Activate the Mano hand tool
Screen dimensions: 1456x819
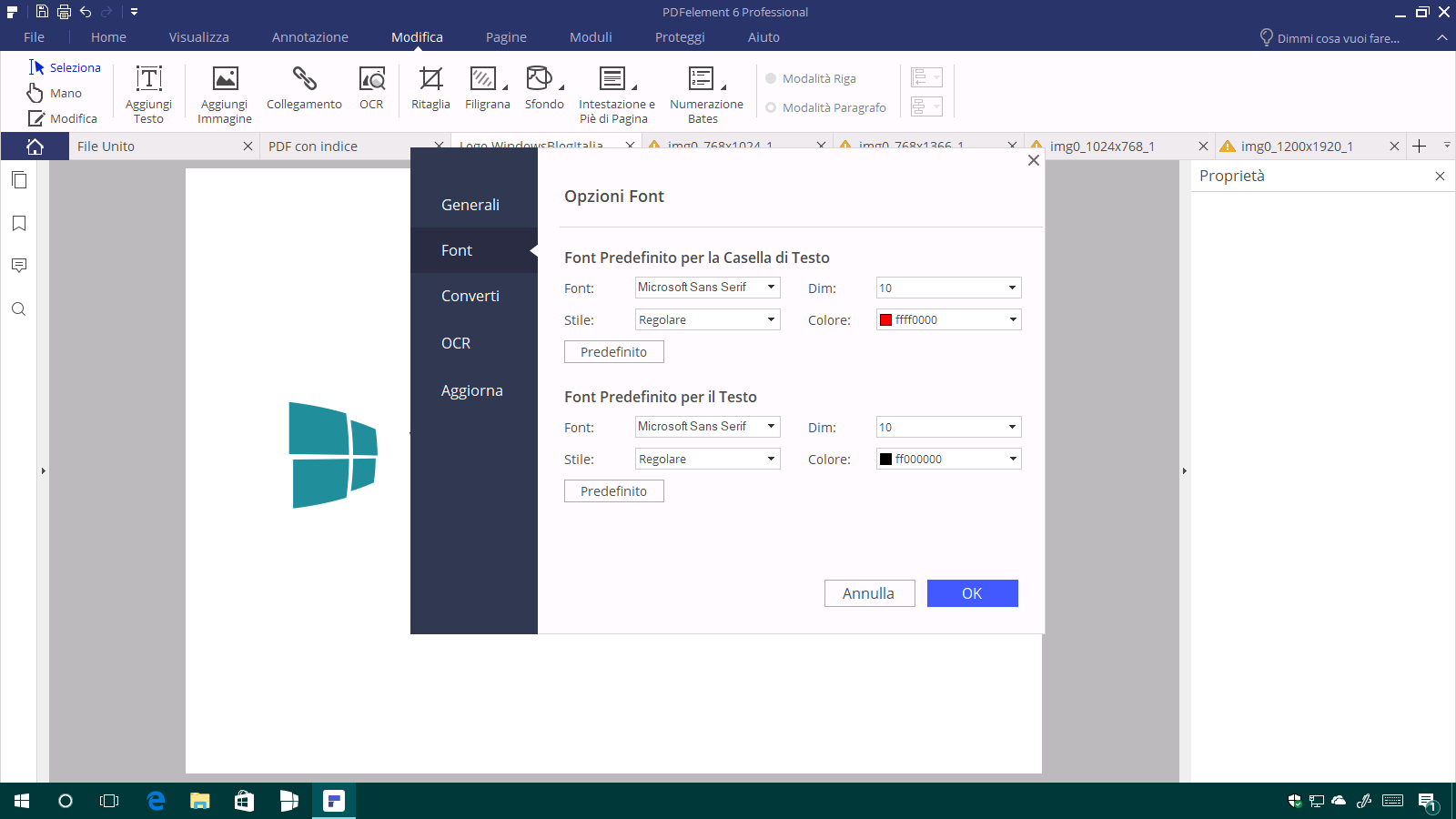(x=55, y=93)
